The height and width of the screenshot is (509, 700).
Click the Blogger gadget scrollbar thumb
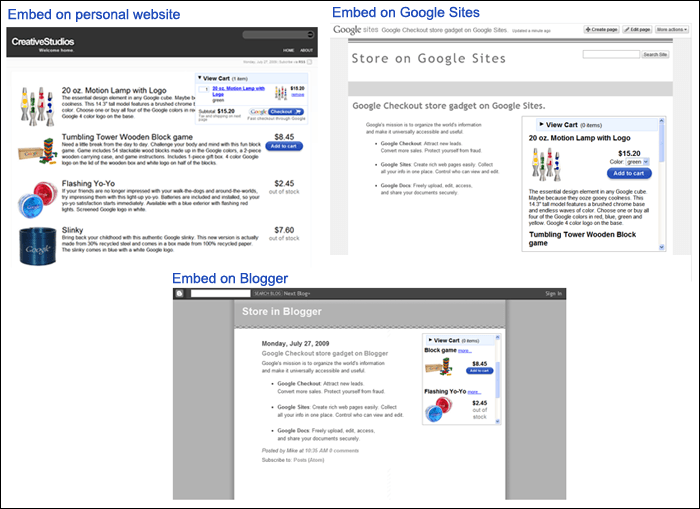coord(498,380)
